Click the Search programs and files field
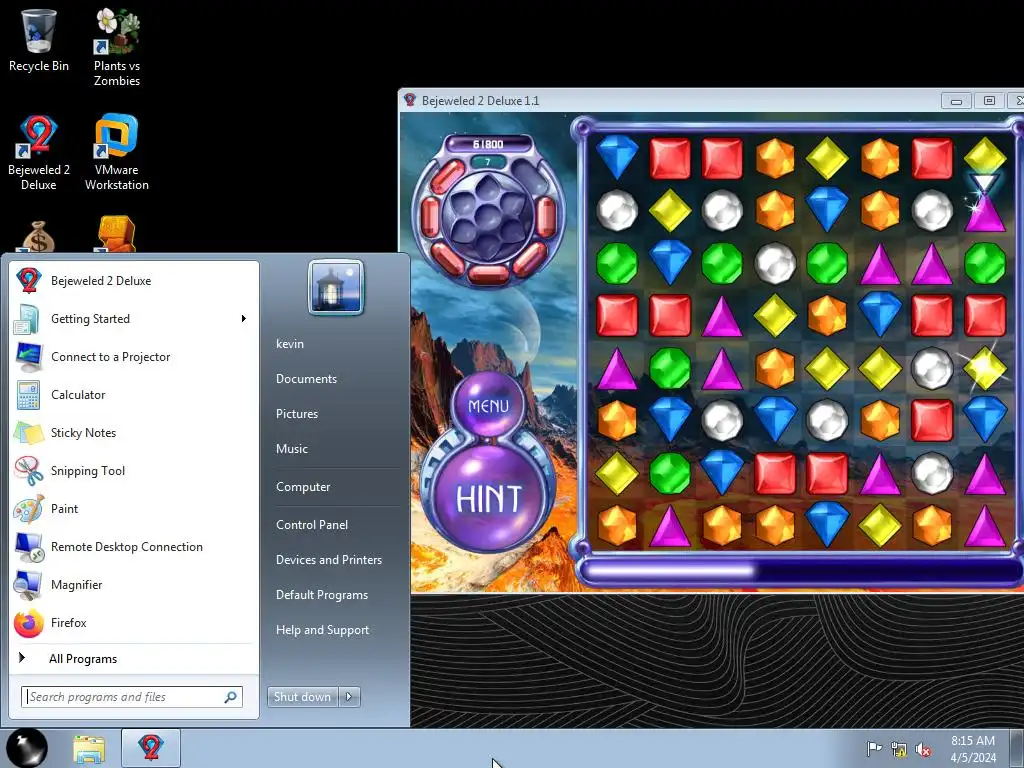The width and height of the screenshot is (1024, 768). [x=132, y=697]
